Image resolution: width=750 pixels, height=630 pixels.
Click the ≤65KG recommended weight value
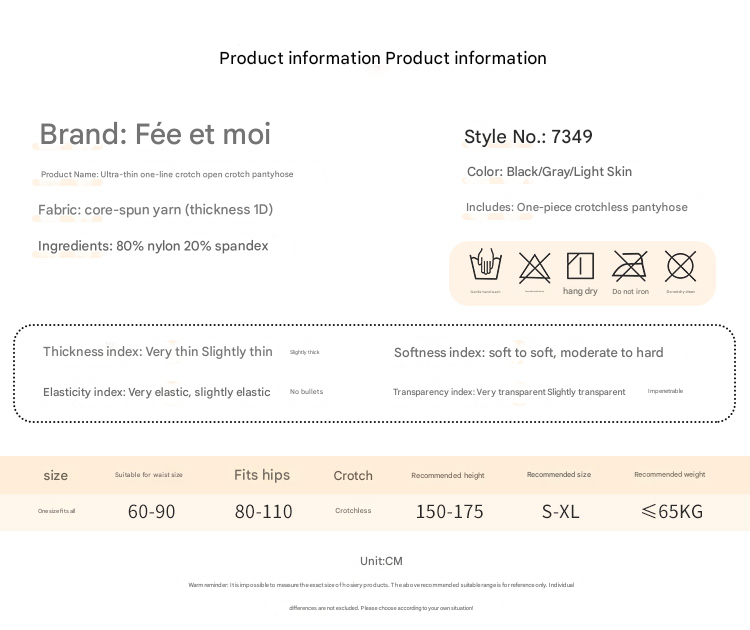coord(671,511)
